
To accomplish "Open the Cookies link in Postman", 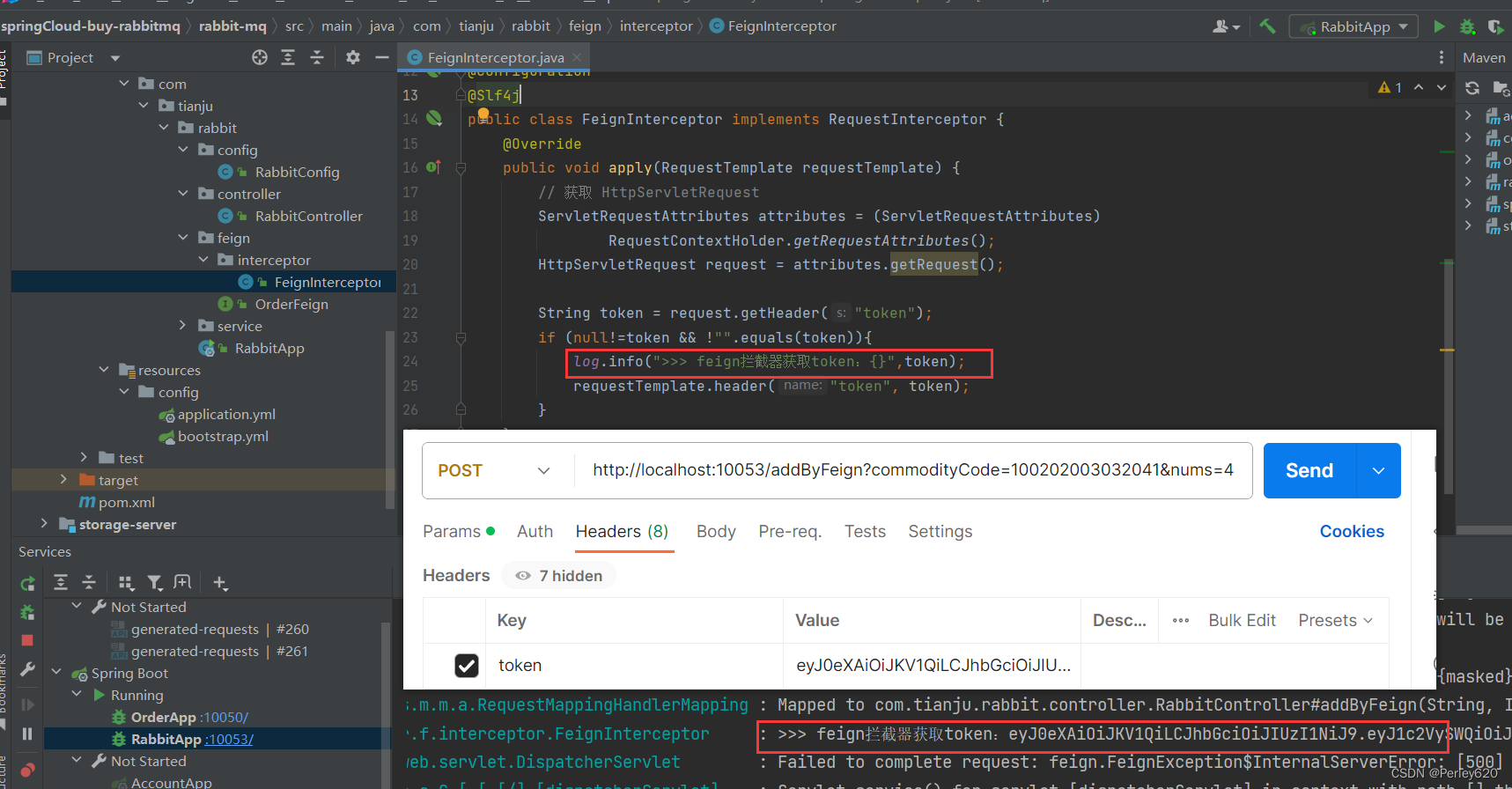I will click(1352, 531).
